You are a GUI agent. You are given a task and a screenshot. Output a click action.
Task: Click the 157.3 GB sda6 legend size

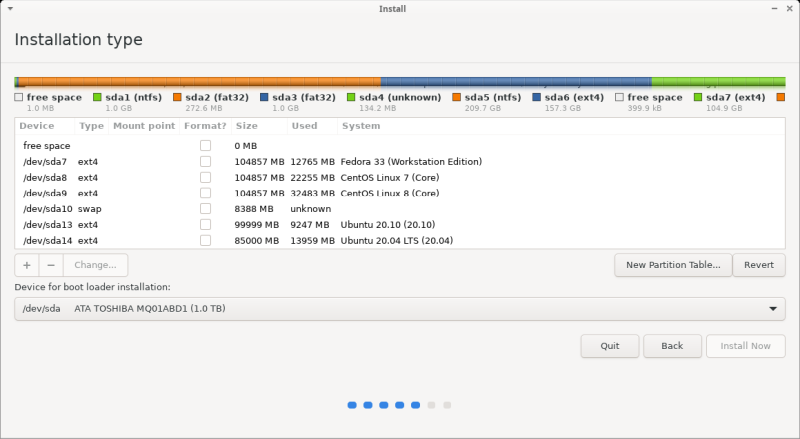562,108
